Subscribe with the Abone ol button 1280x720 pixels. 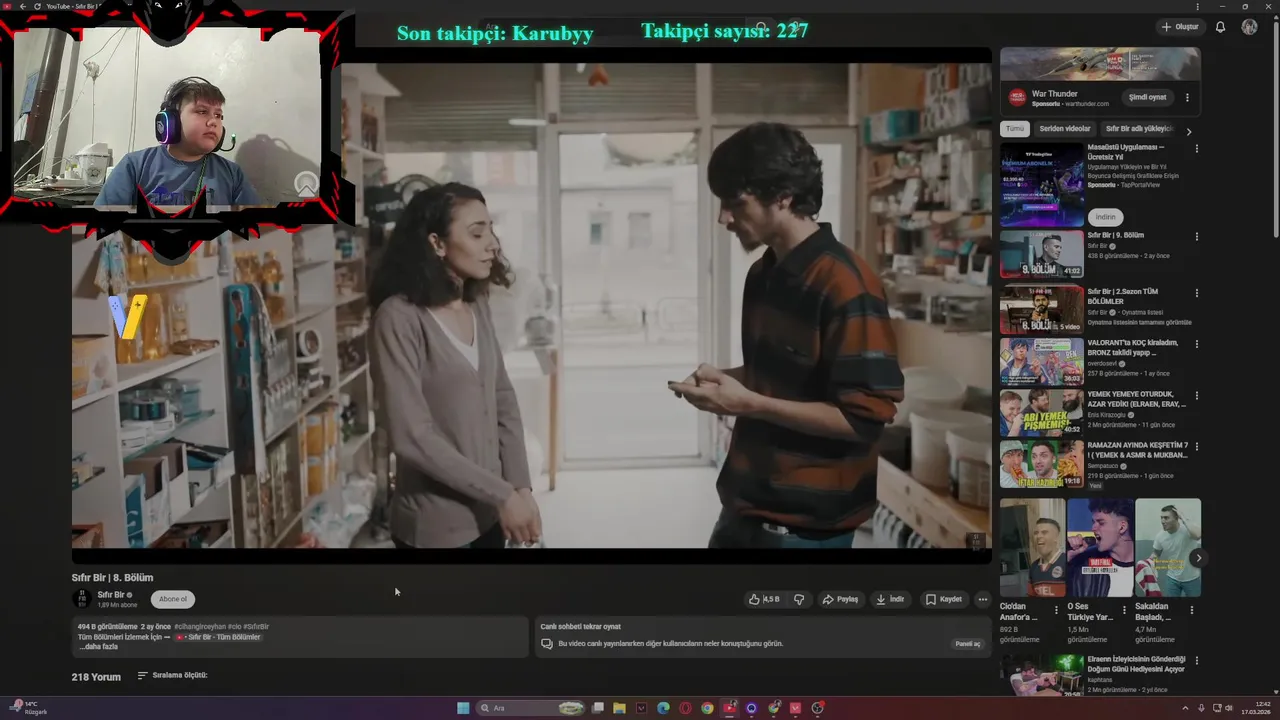[173, 599]
